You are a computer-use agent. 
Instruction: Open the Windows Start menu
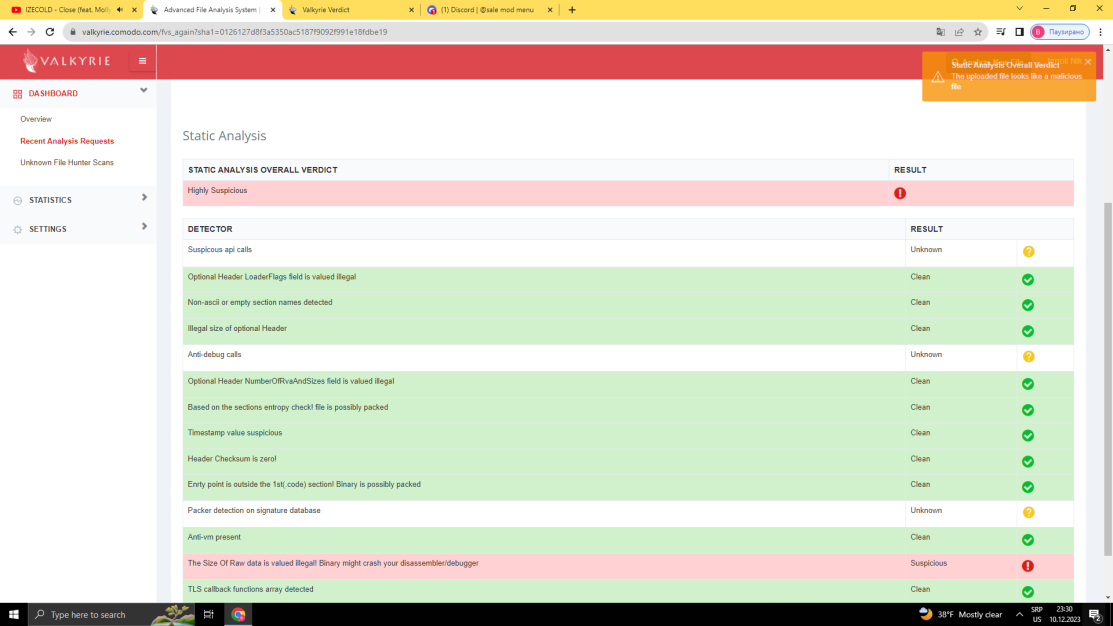[13, 615]
